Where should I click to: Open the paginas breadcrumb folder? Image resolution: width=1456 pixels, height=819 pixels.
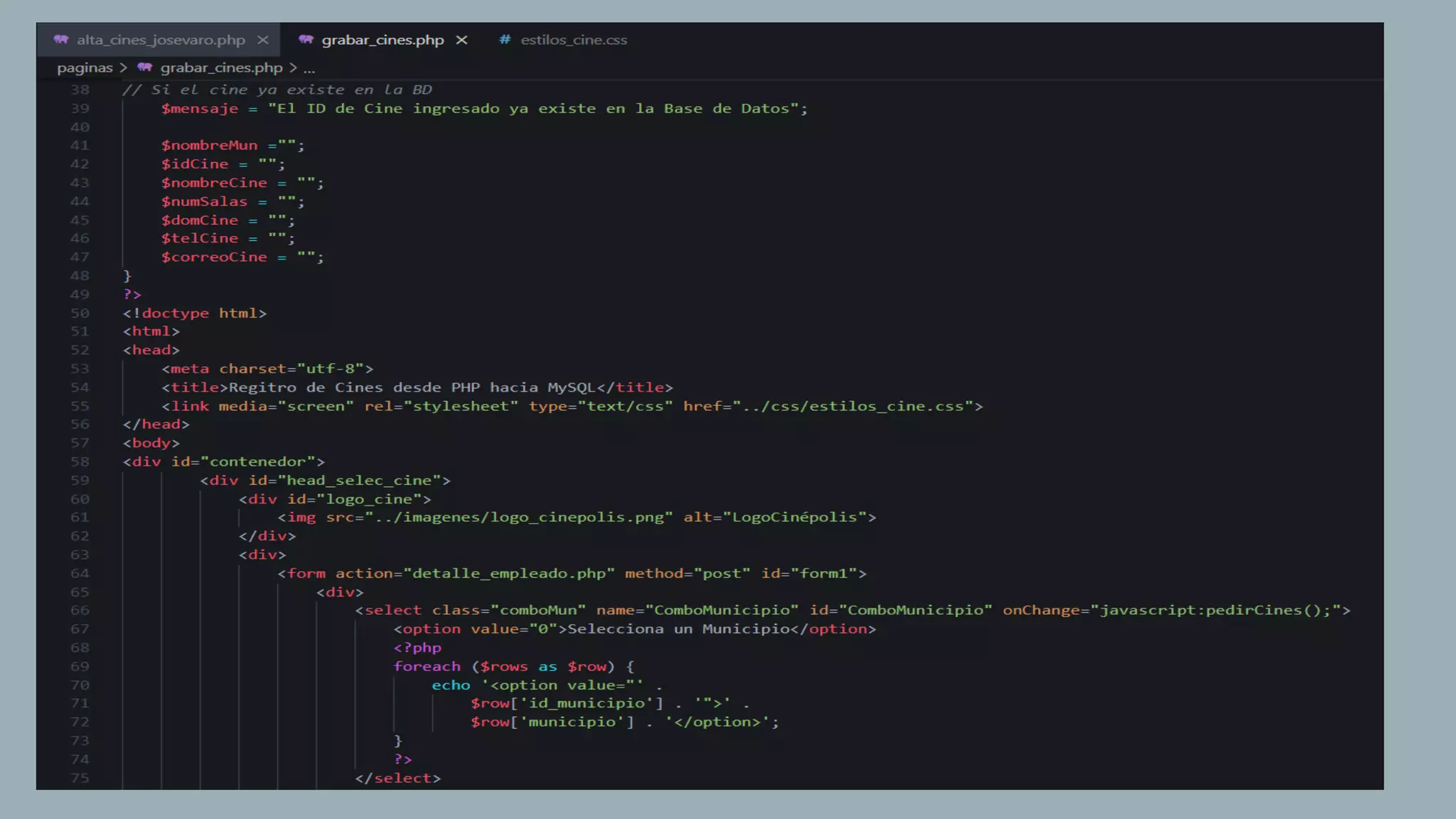[x=85, y=68]
